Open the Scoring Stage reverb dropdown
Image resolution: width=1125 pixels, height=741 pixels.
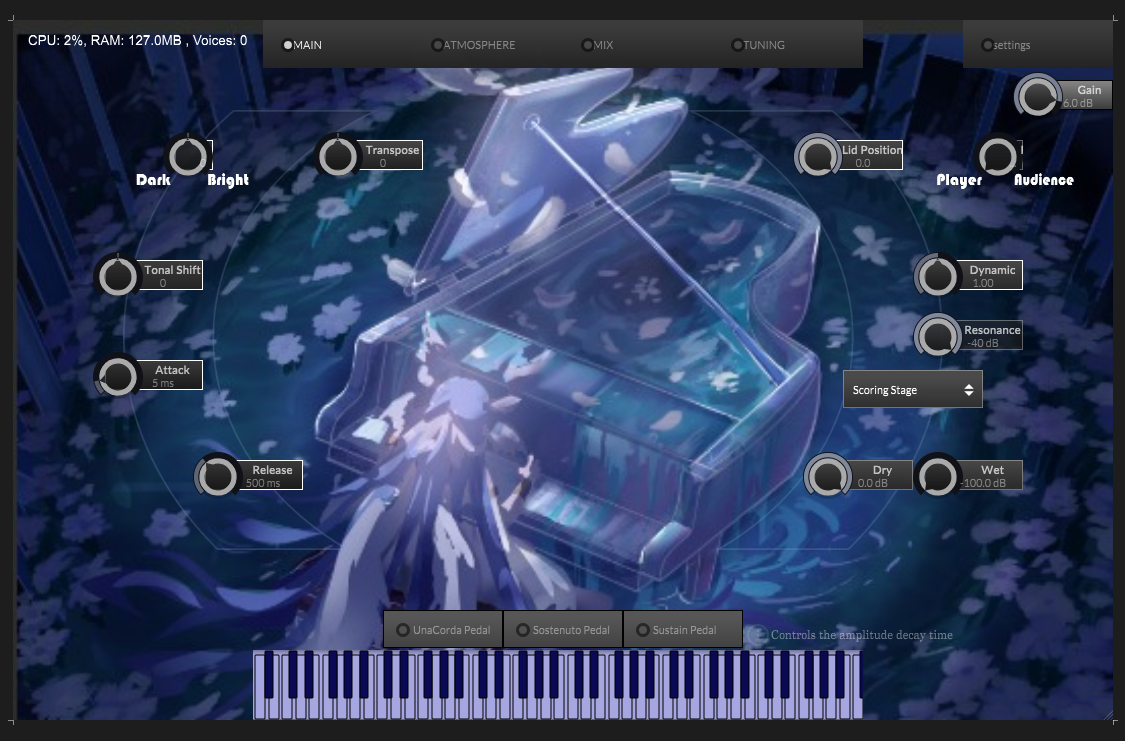click(912, 390)
